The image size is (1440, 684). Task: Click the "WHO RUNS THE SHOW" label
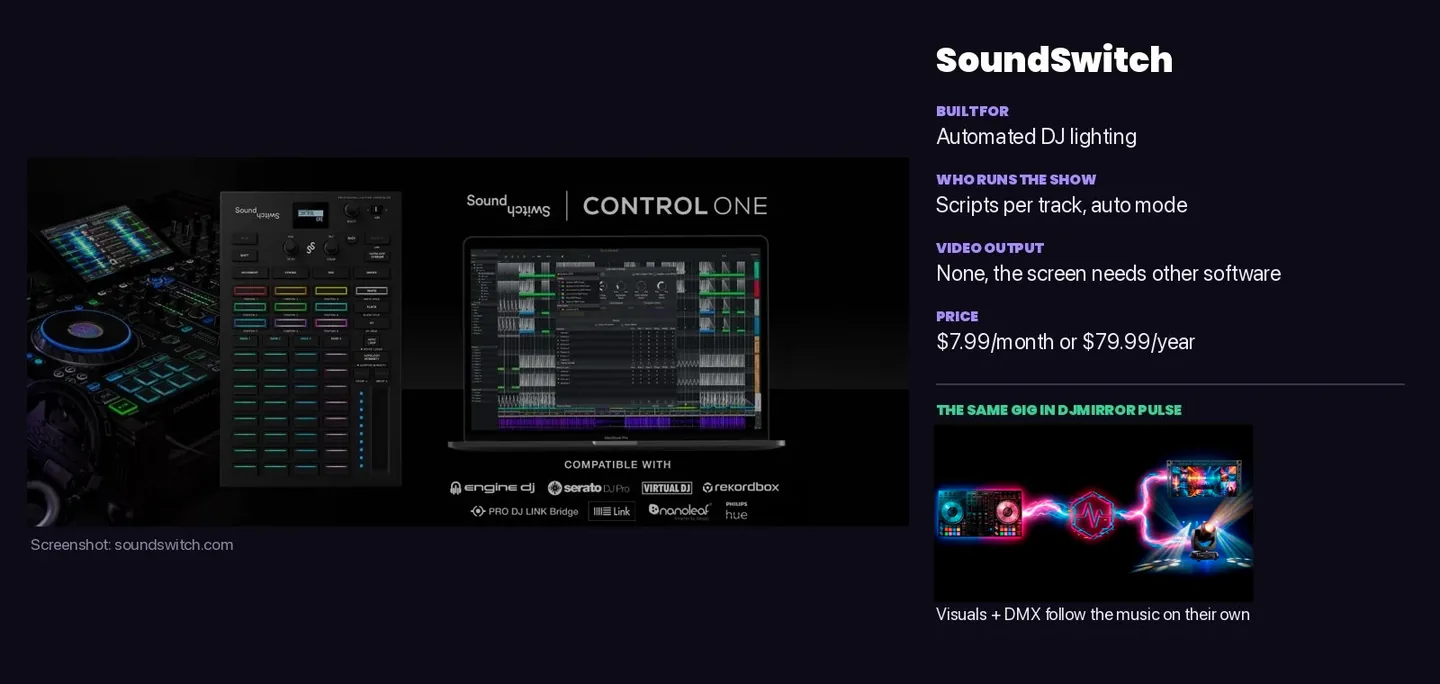click(1016, 180)
